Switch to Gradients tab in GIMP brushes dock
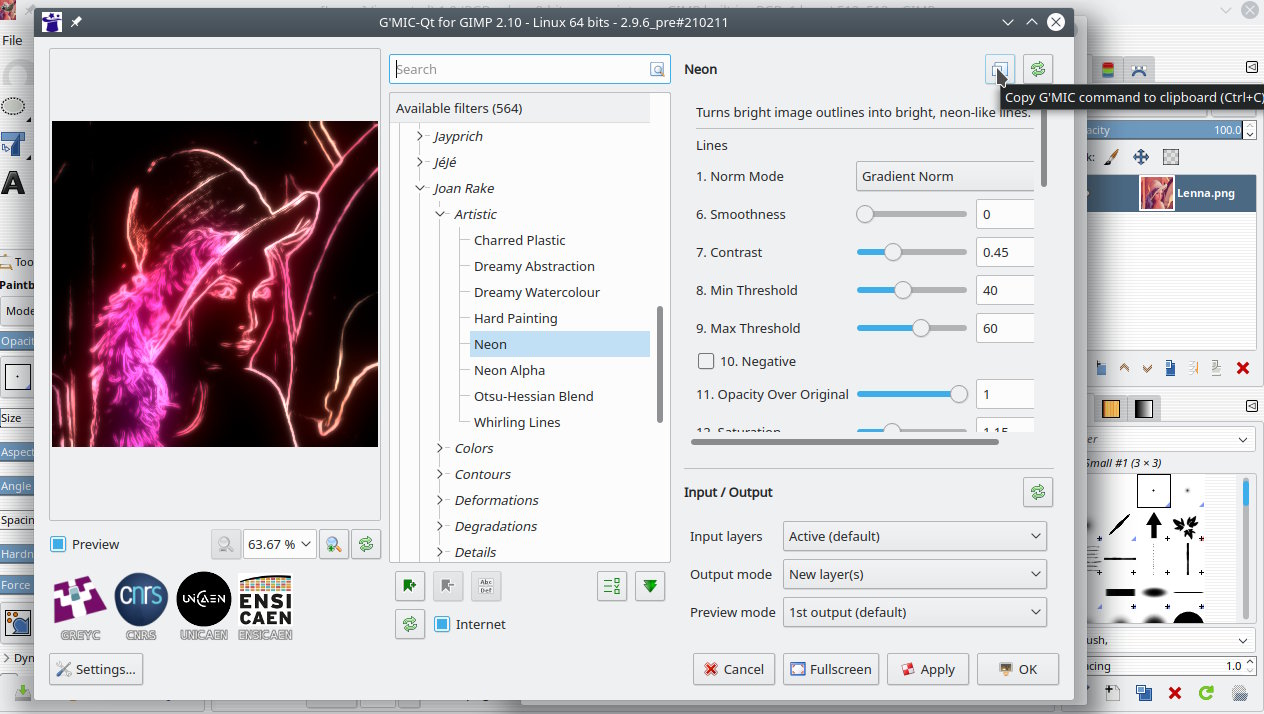The height and width of the screenshot is (714, 1264). [1144, 408]
